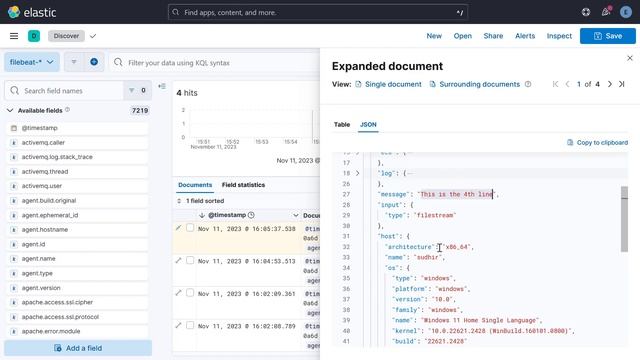This screenshot has width=640, height=360.
Task: Click the field type filter icon
Action: (131, 90)
